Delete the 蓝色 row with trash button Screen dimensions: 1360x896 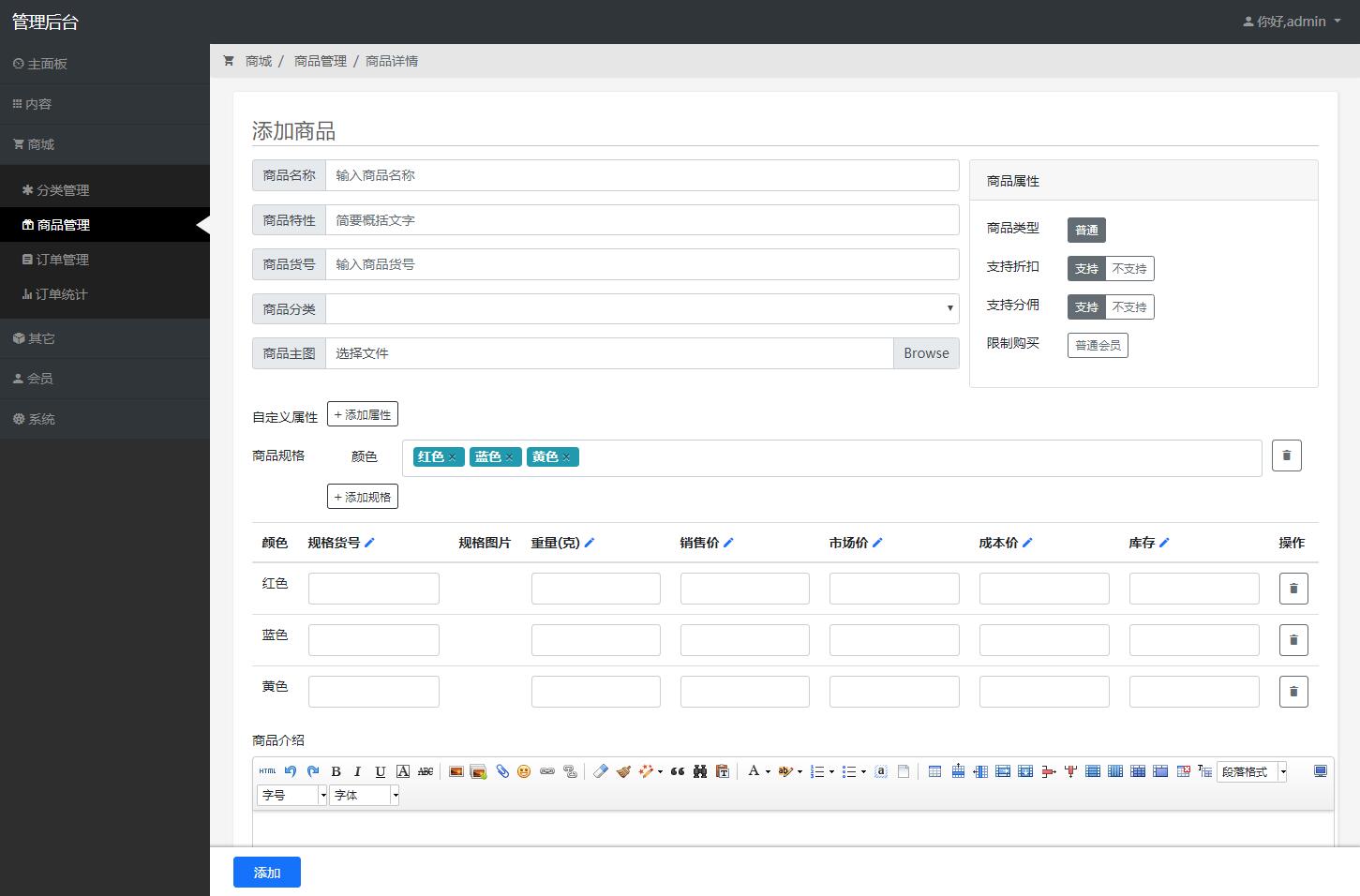(1293, 640)
